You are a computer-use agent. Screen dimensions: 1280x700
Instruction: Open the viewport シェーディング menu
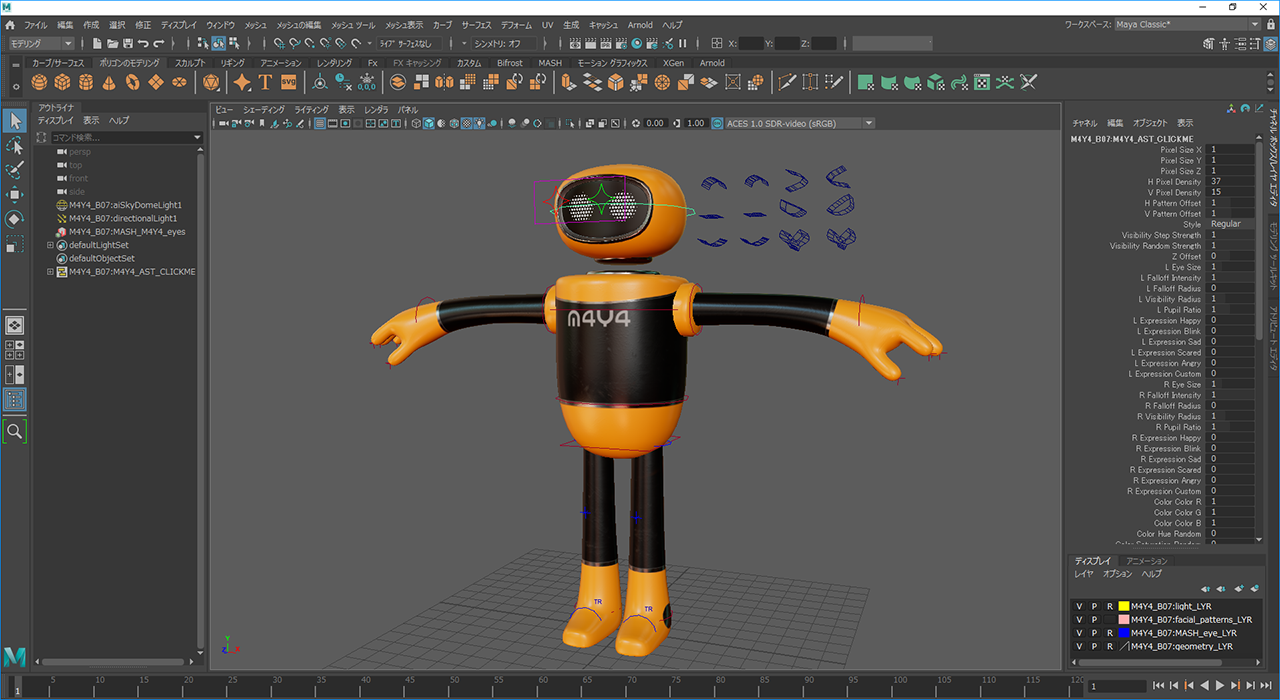264,109
